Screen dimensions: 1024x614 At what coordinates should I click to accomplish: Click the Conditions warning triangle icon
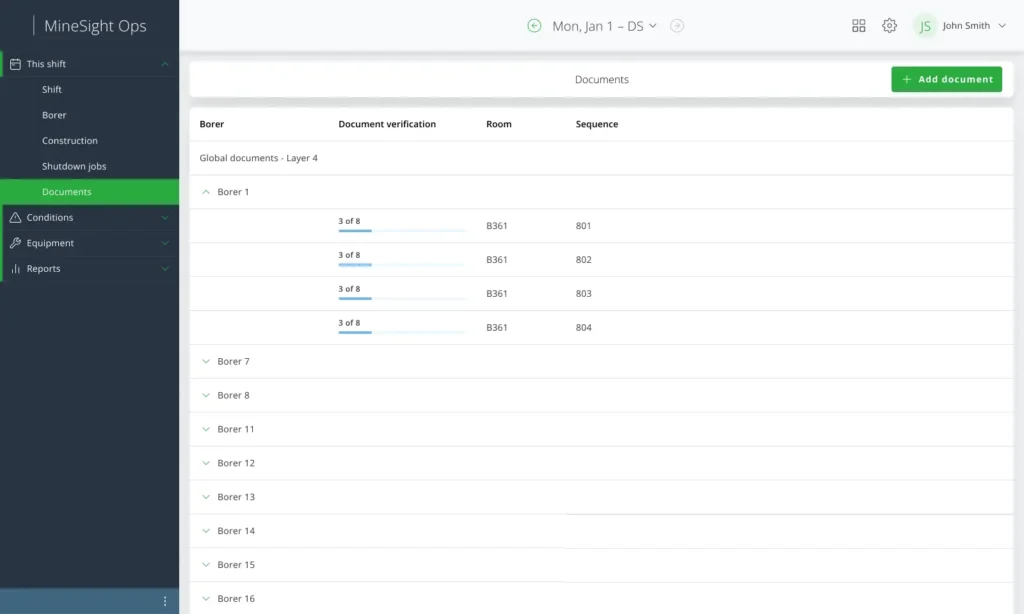[15, 217]
